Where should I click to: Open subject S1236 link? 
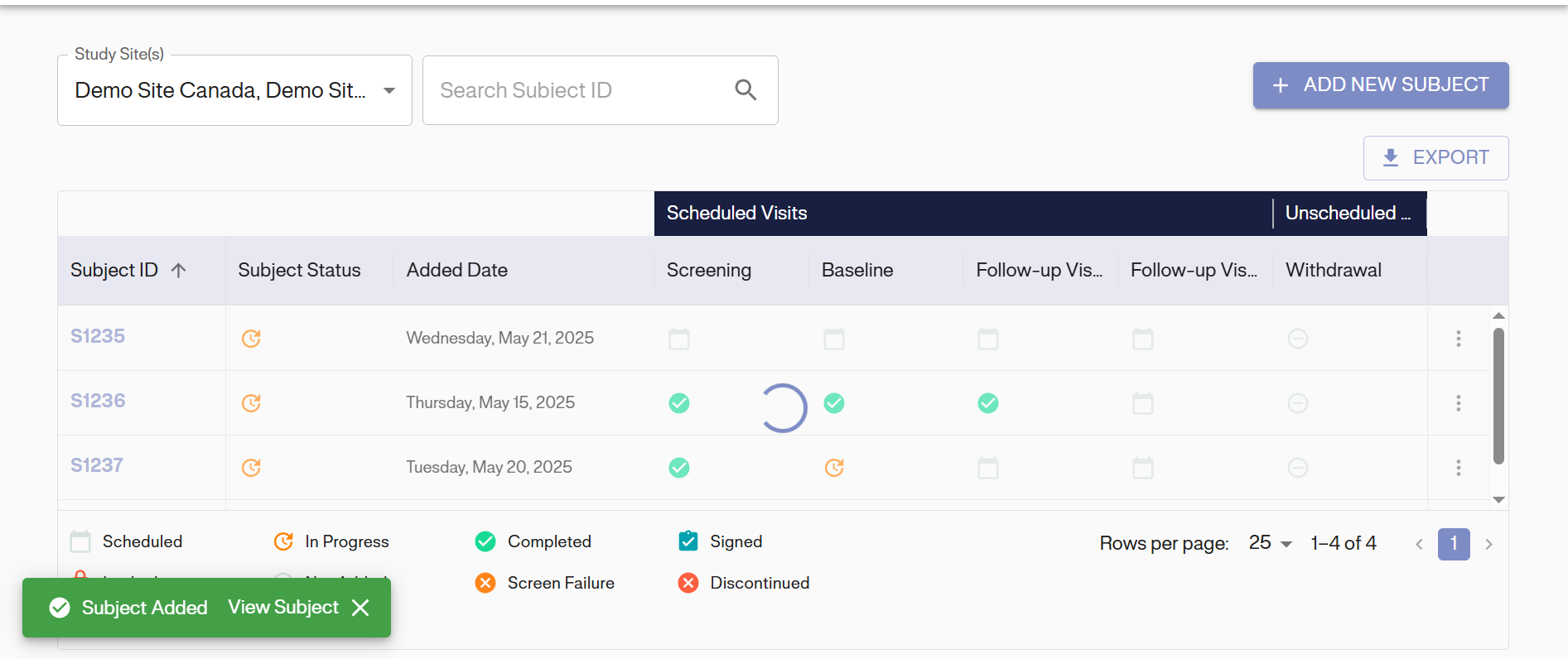tap(98, 401)
